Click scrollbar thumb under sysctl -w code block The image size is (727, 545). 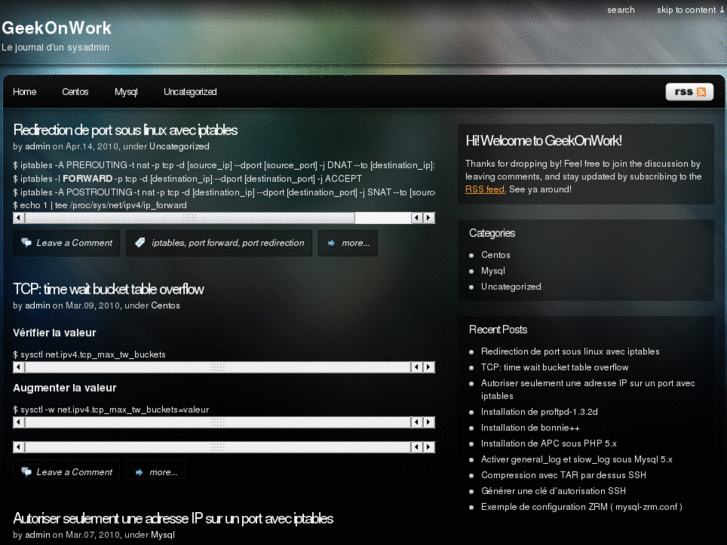coord(218,422)
